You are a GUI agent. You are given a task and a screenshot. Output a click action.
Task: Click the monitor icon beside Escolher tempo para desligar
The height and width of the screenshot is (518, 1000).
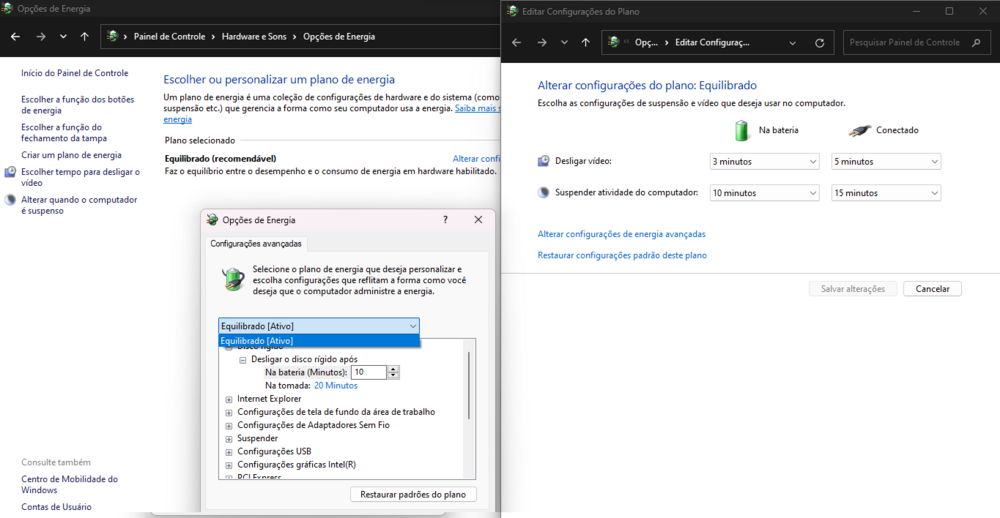10,172
